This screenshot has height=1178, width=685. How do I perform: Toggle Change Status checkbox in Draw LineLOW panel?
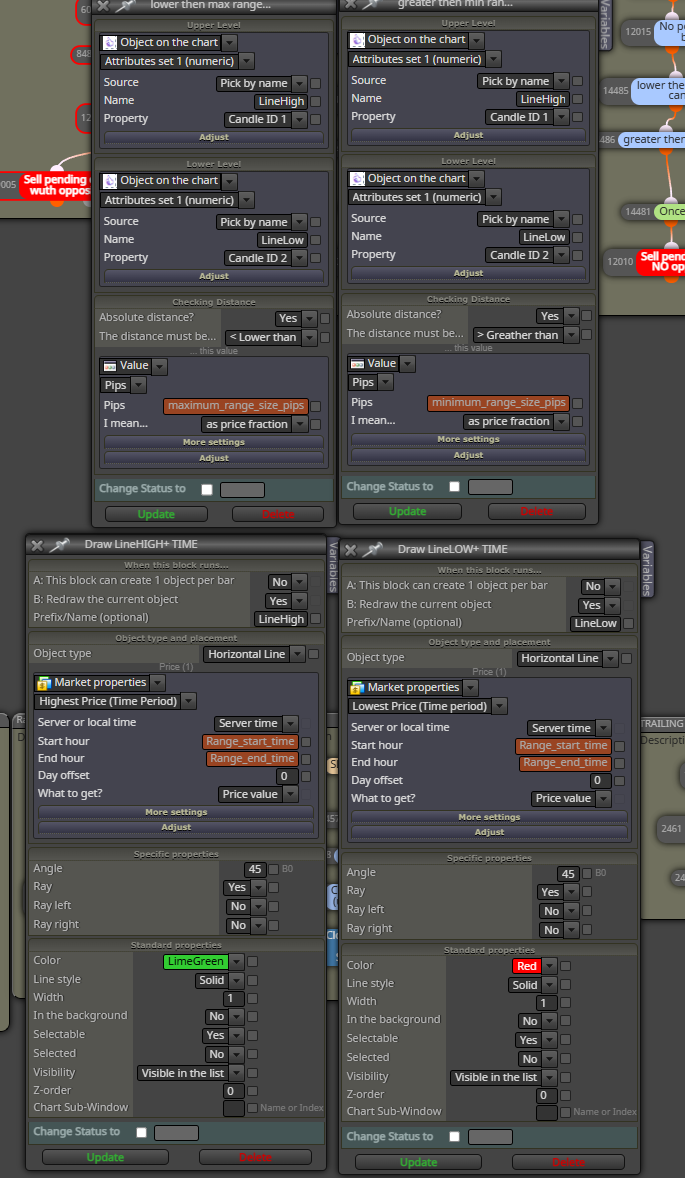point(454,1137)
